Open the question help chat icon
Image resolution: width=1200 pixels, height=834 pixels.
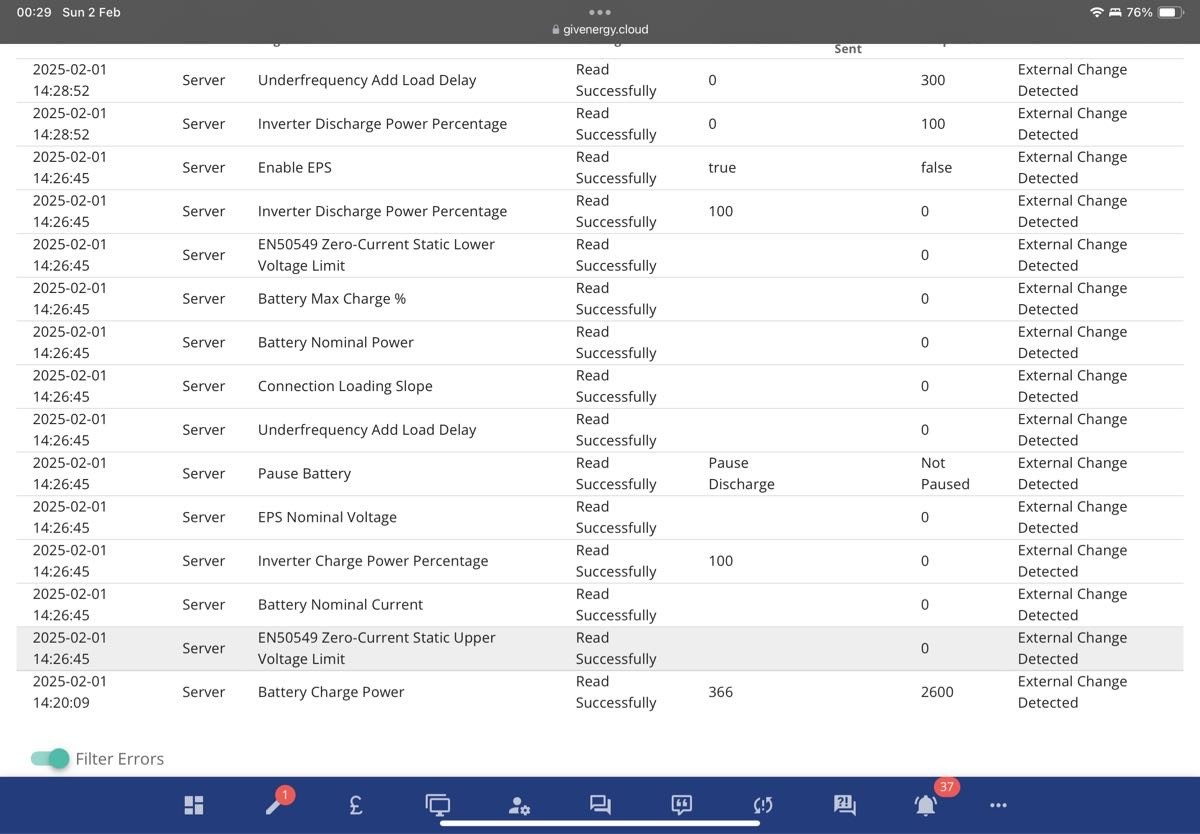tap(844, 805)
